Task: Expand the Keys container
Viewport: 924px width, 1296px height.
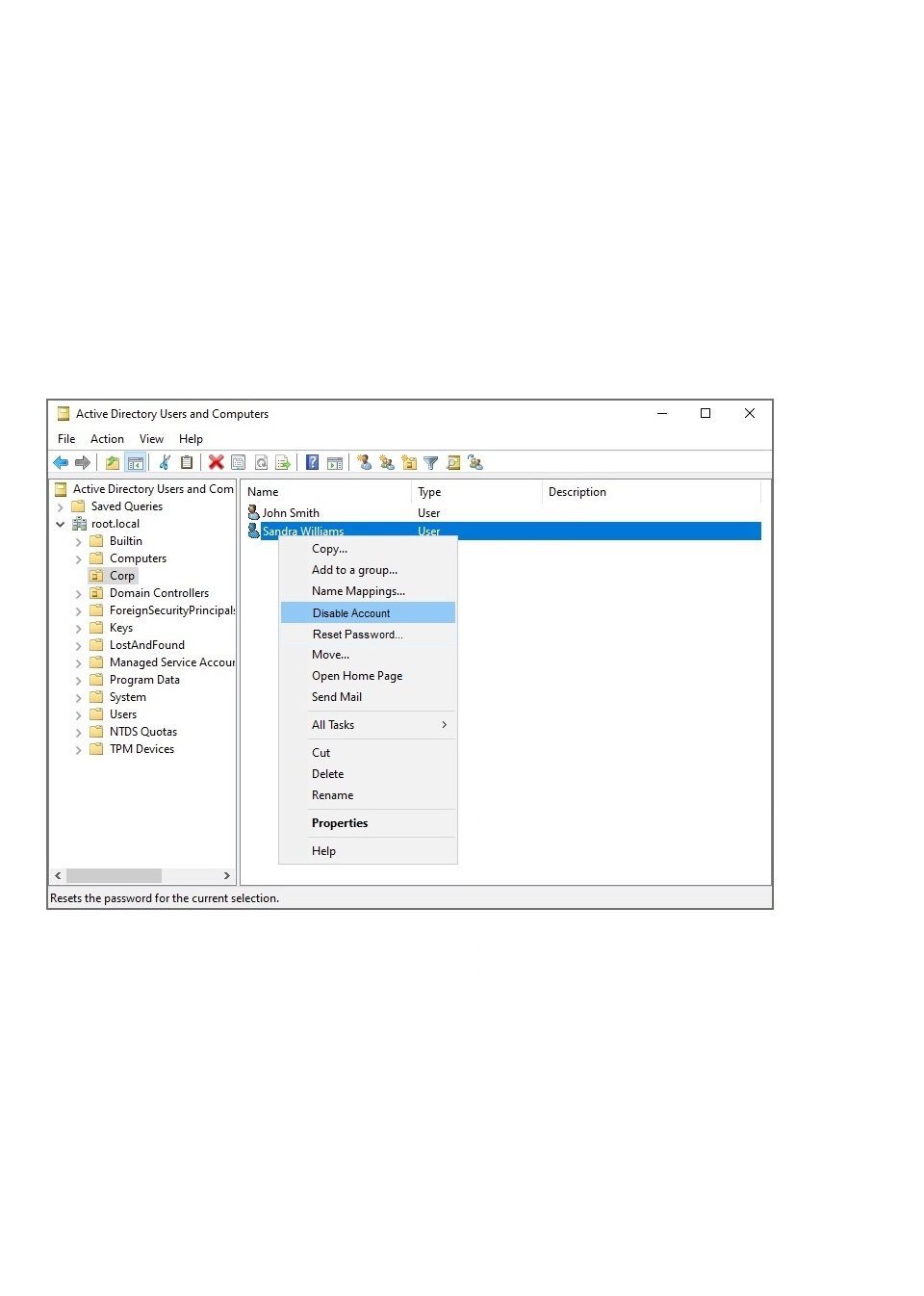Action: pos(79,629)
